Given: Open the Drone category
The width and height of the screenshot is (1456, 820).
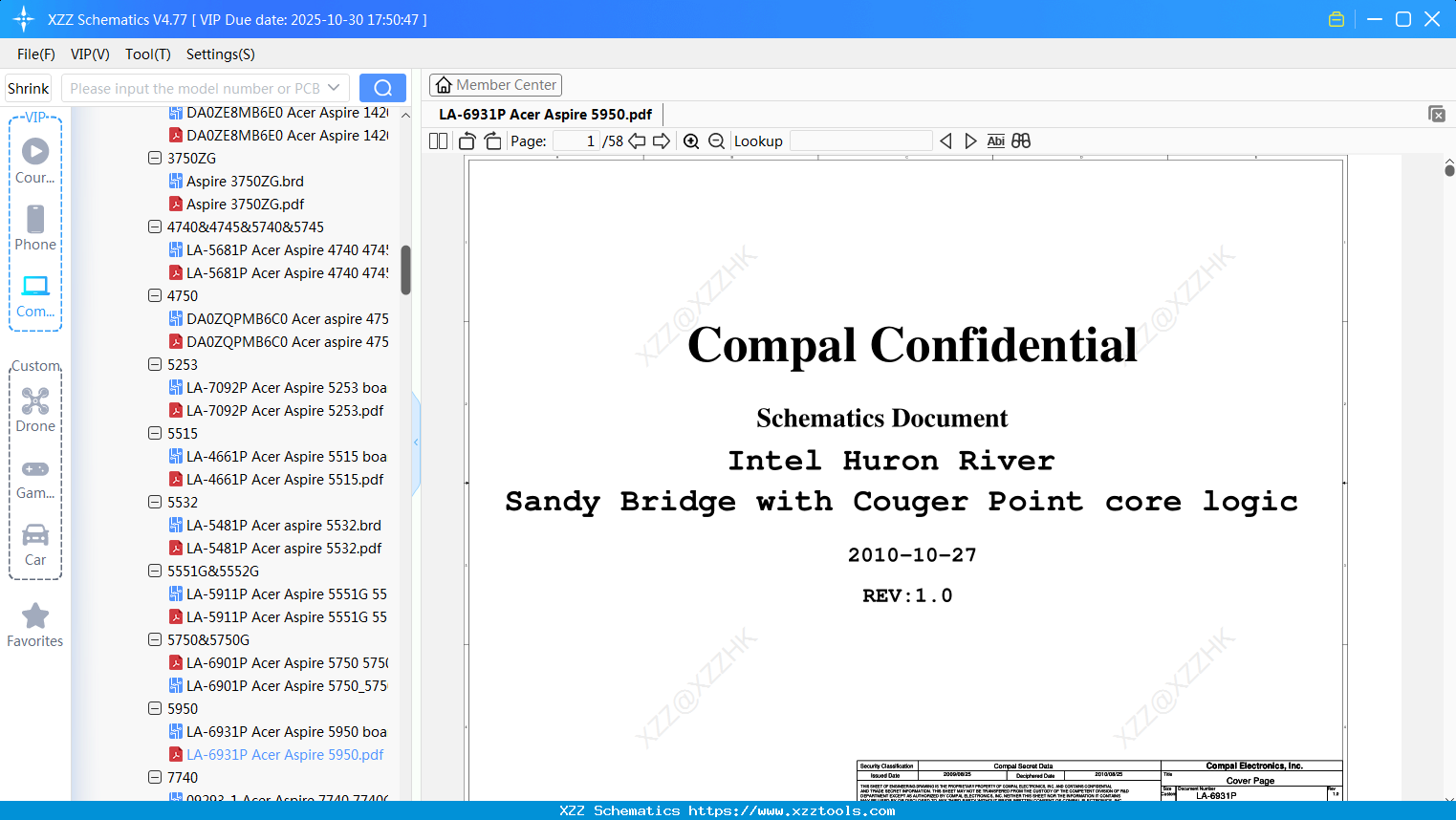Looking at the screenshot, I should [x=35, y=410].
